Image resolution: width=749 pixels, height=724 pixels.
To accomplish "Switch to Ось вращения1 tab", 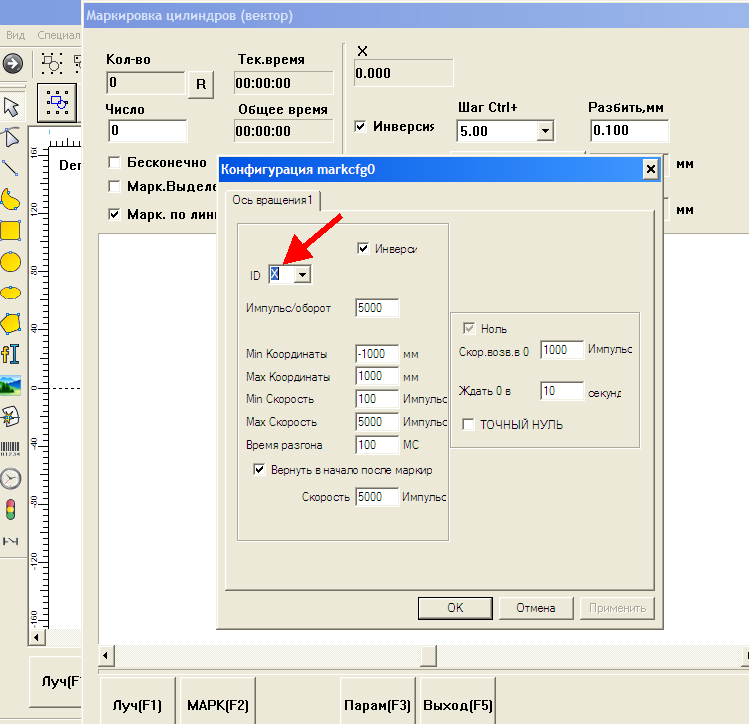I will (273, 200).
